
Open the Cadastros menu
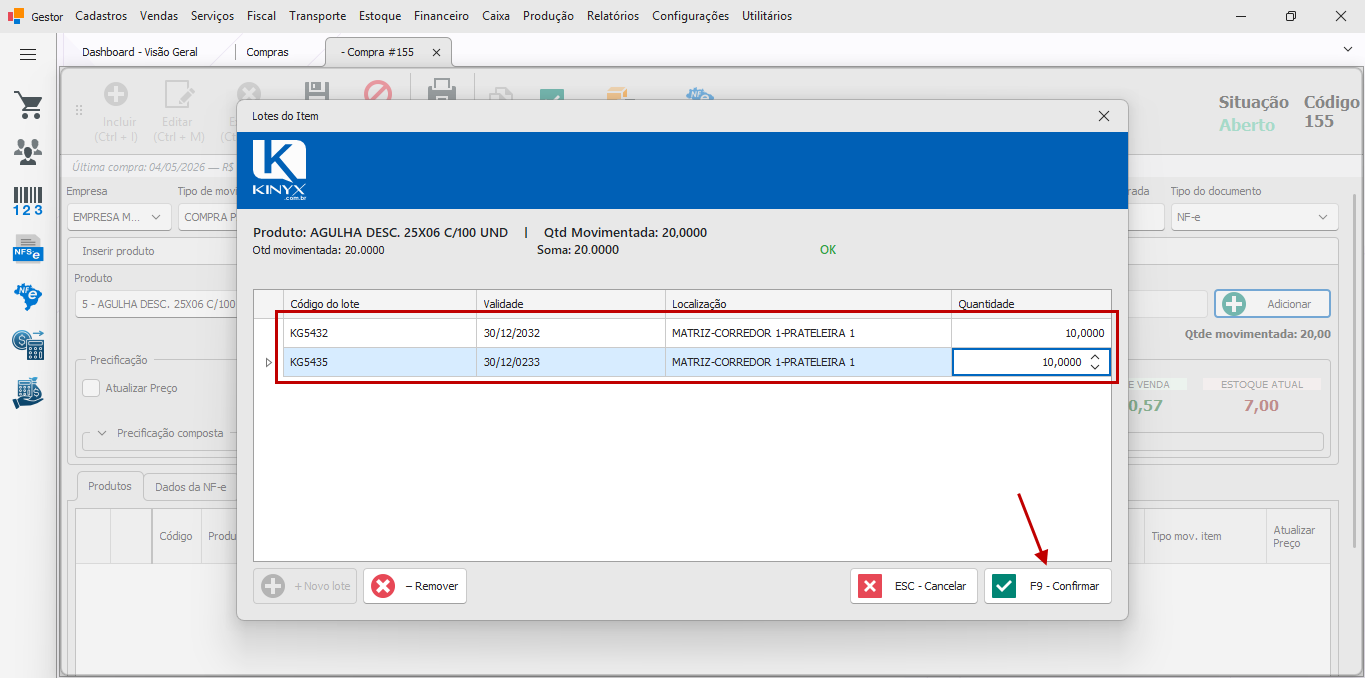pos(101,16)
